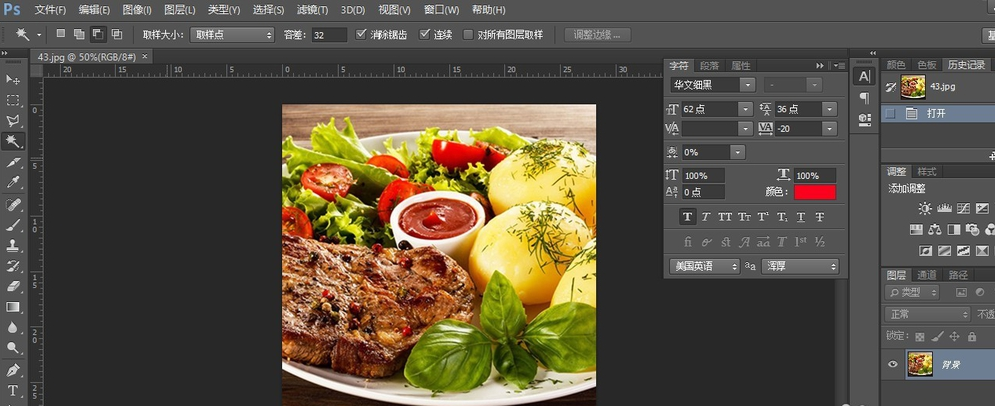995x406 pixels.
Task: Hide the 背景 layer via eye icon
Action: [893, 364]
